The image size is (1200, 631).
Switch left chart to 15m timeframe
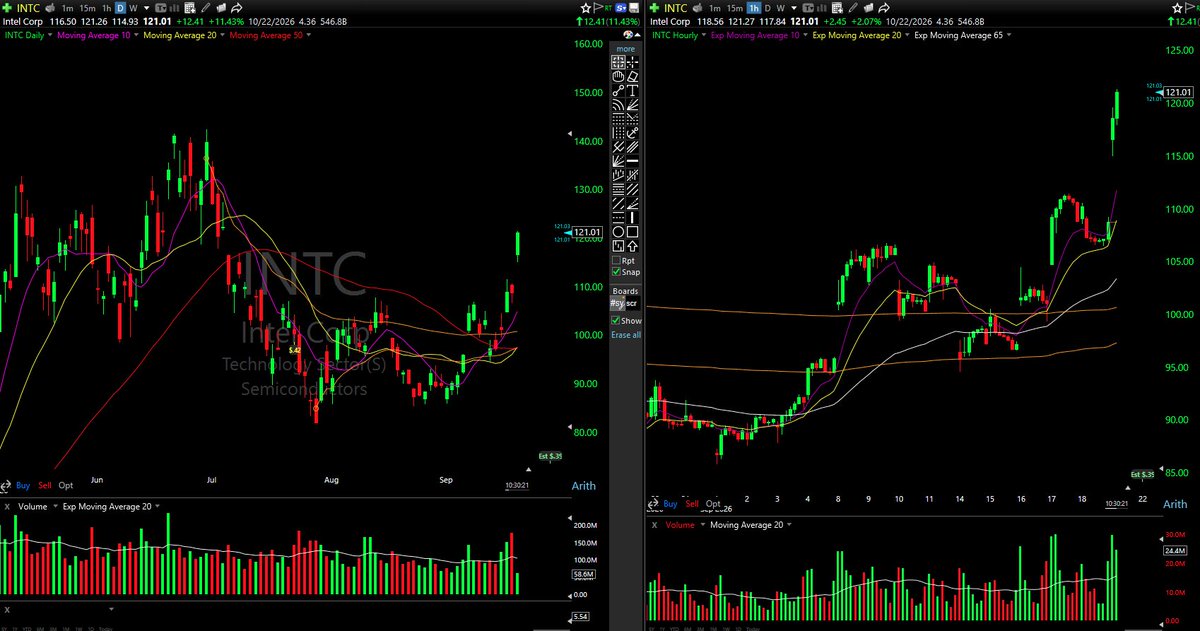[88, 8]
